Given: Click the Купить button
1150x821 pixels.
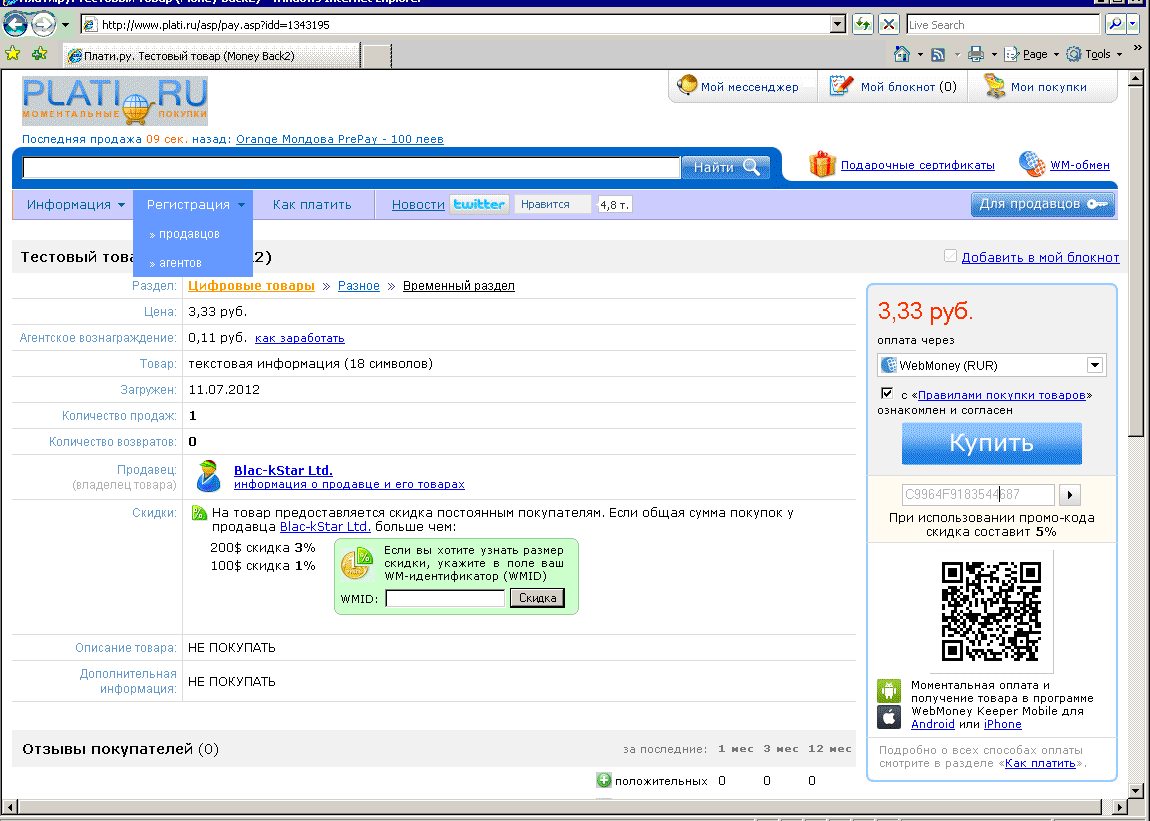Looking at the screenshot, I should pos(992,443).
